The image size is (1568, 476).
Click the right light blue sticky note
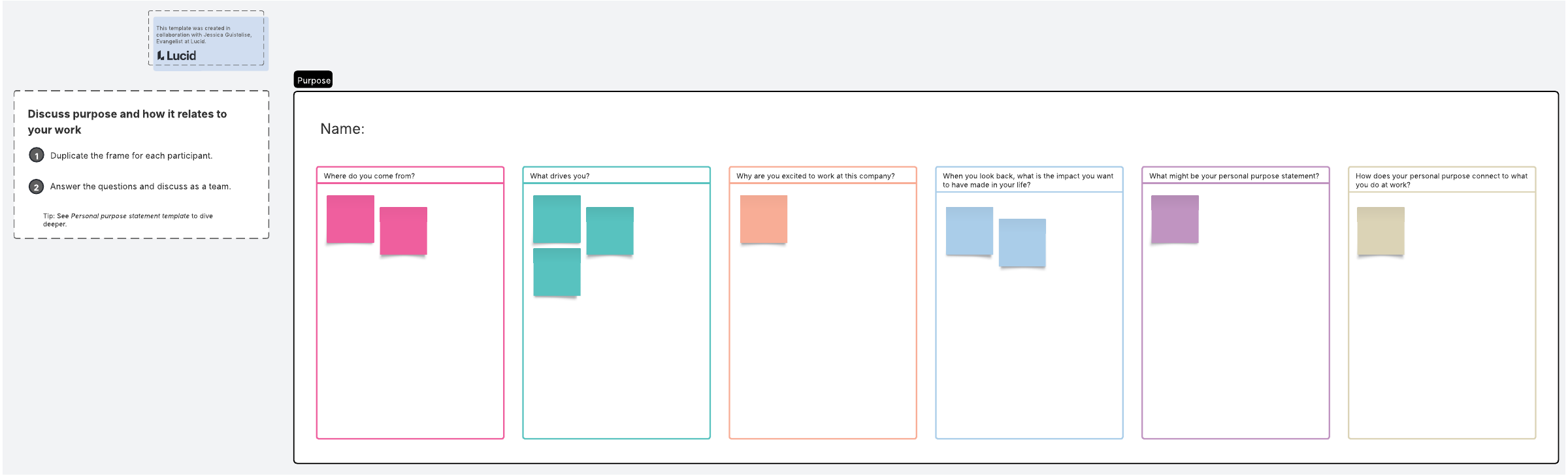(1022, 243)
